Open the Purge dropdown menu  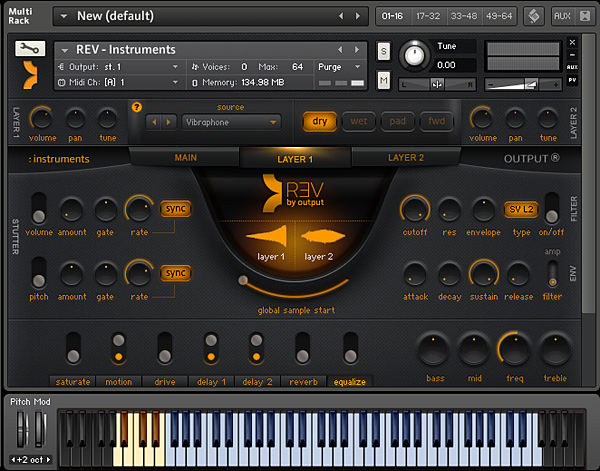click(340, 67)
